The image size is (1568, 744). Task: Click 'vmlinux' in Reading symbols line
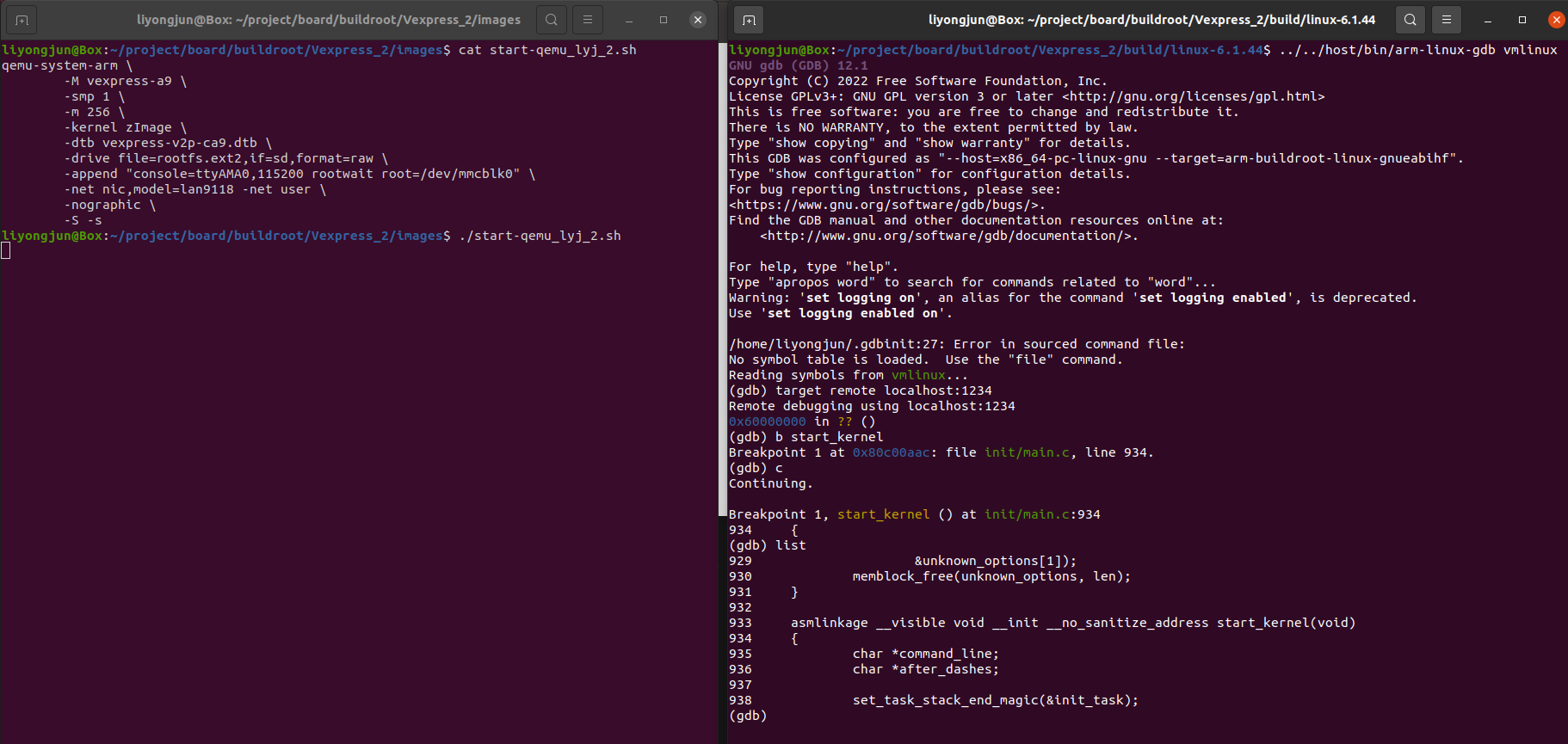point(918,375)
